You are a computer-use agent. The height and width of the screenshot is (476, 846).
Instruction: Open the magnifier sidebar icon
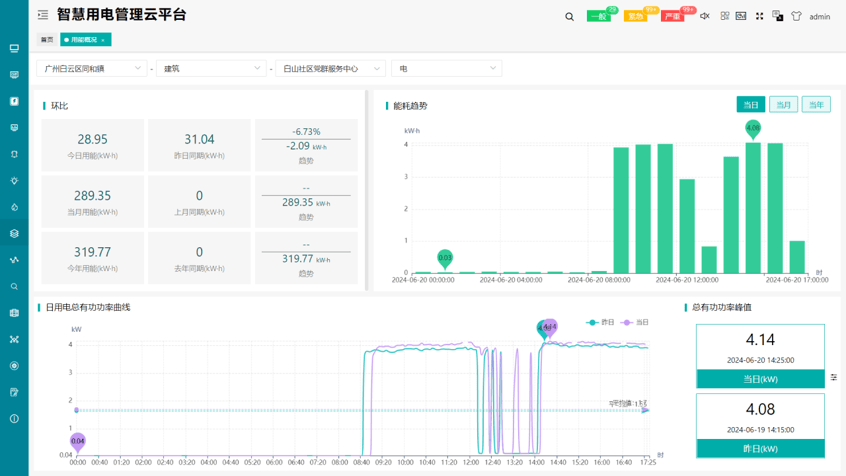(14, 287)
